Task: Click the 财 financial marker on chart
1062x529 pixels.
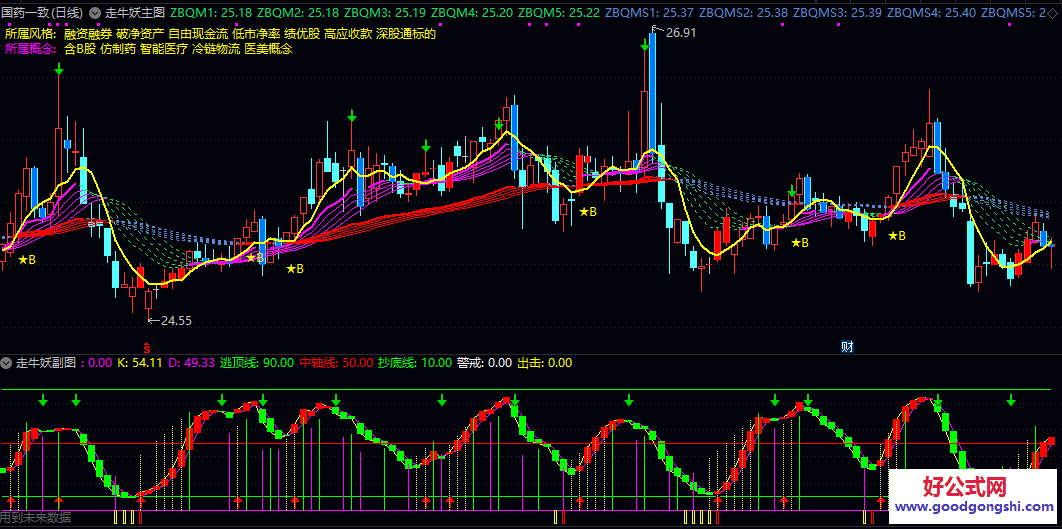Action: pyautogui.click(x=847, y=347)
